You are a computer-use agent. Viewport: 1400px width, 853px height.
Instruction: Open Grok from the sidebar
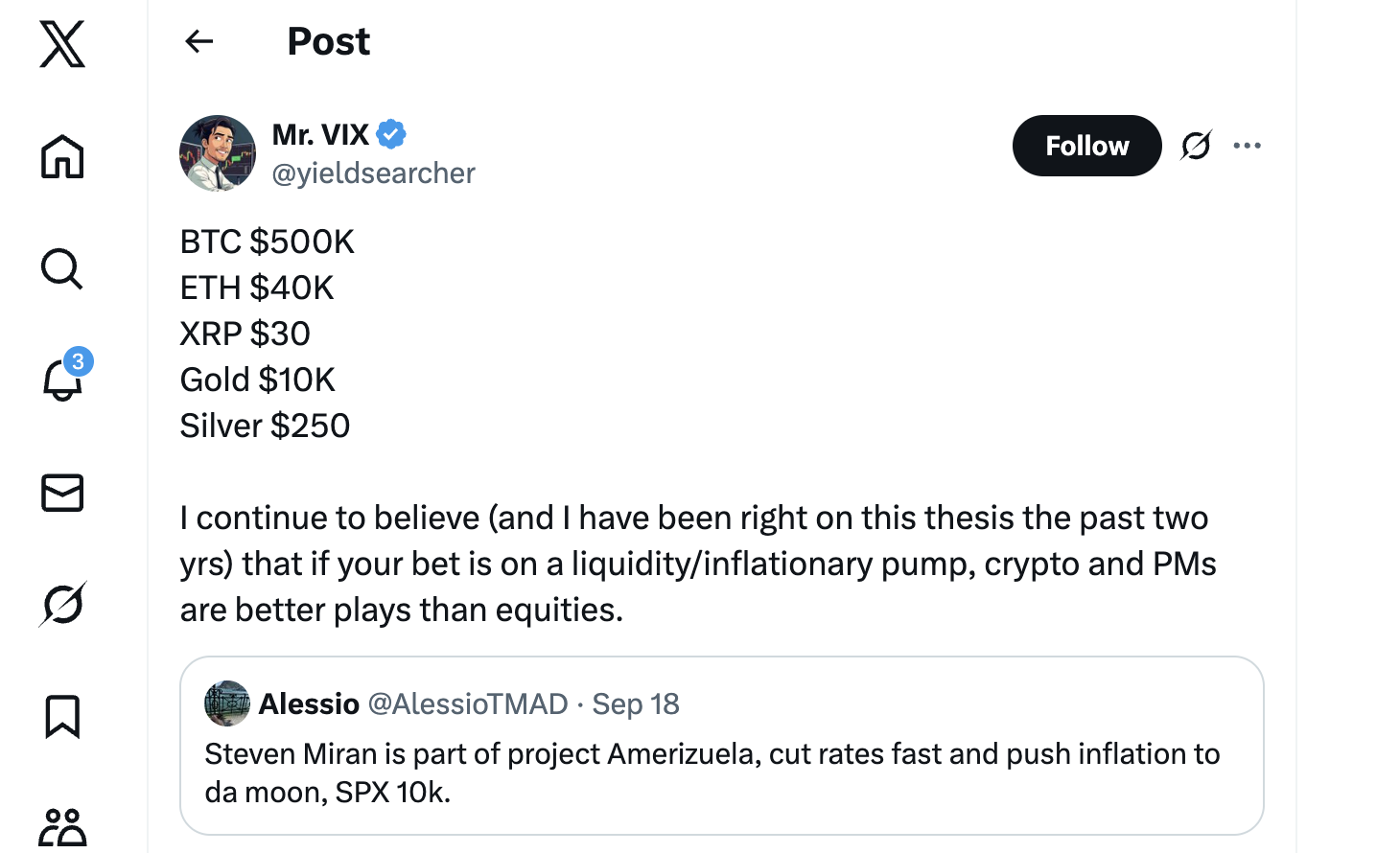(x=63, y=604)
